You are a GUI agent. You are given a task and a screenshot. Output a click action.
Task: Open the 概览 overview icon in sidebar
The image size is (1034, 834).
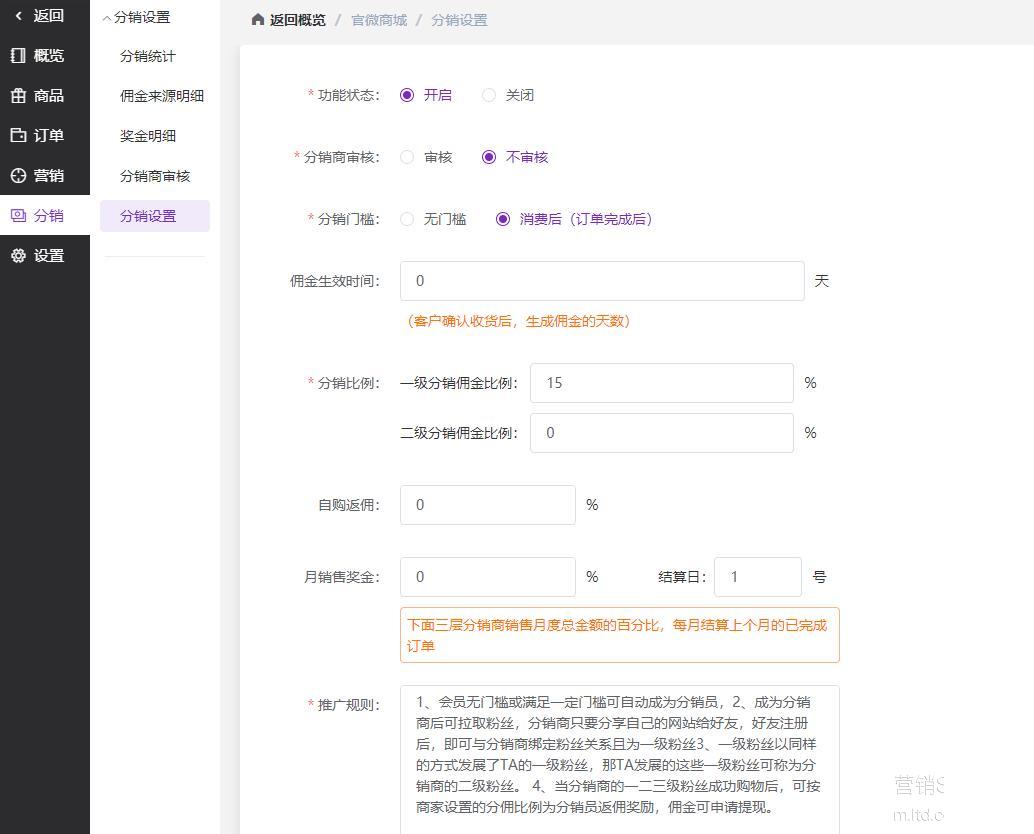(x=18, y=56)
